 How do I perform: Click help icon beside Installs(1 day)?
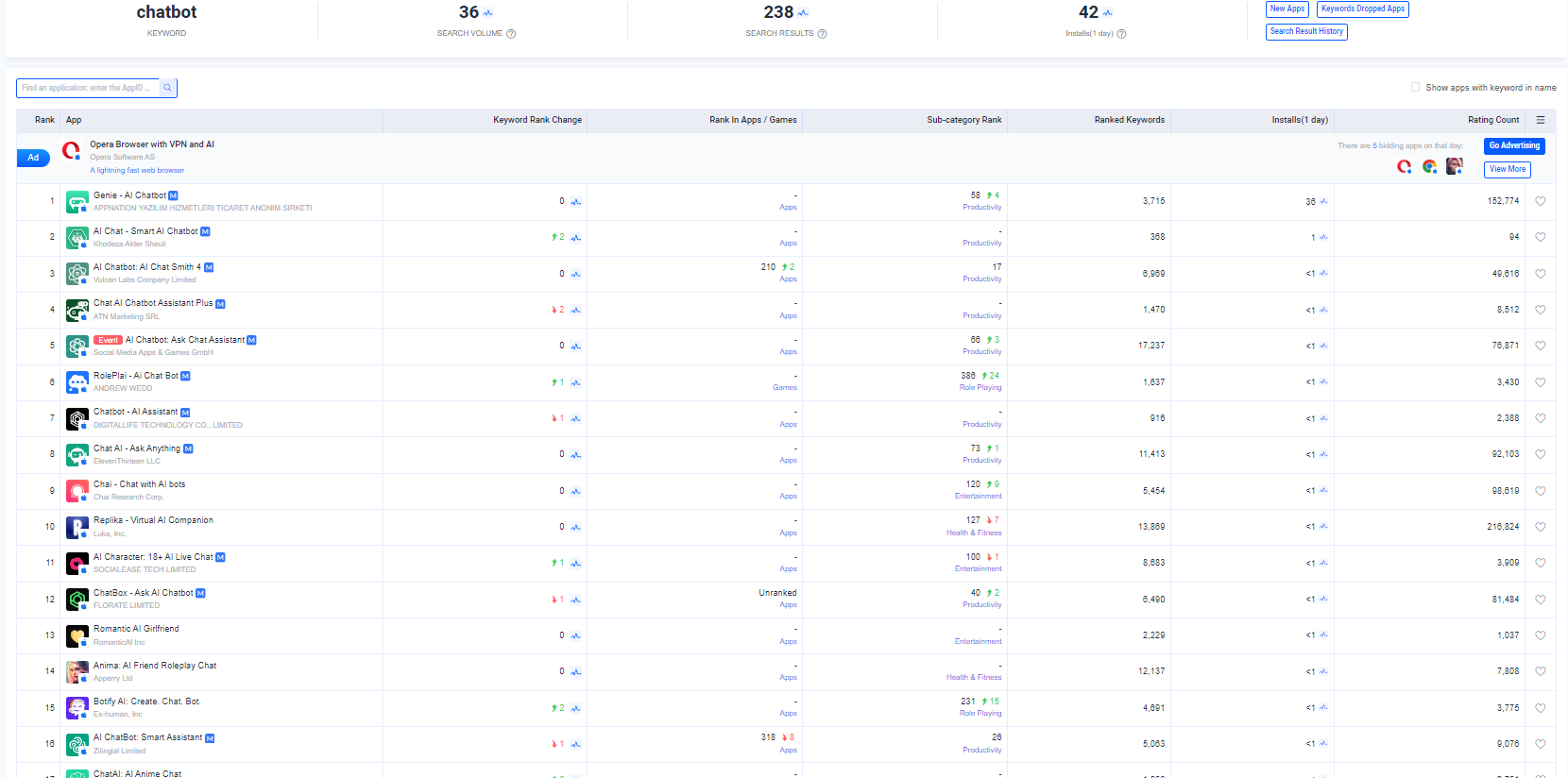pos(1121,34)
